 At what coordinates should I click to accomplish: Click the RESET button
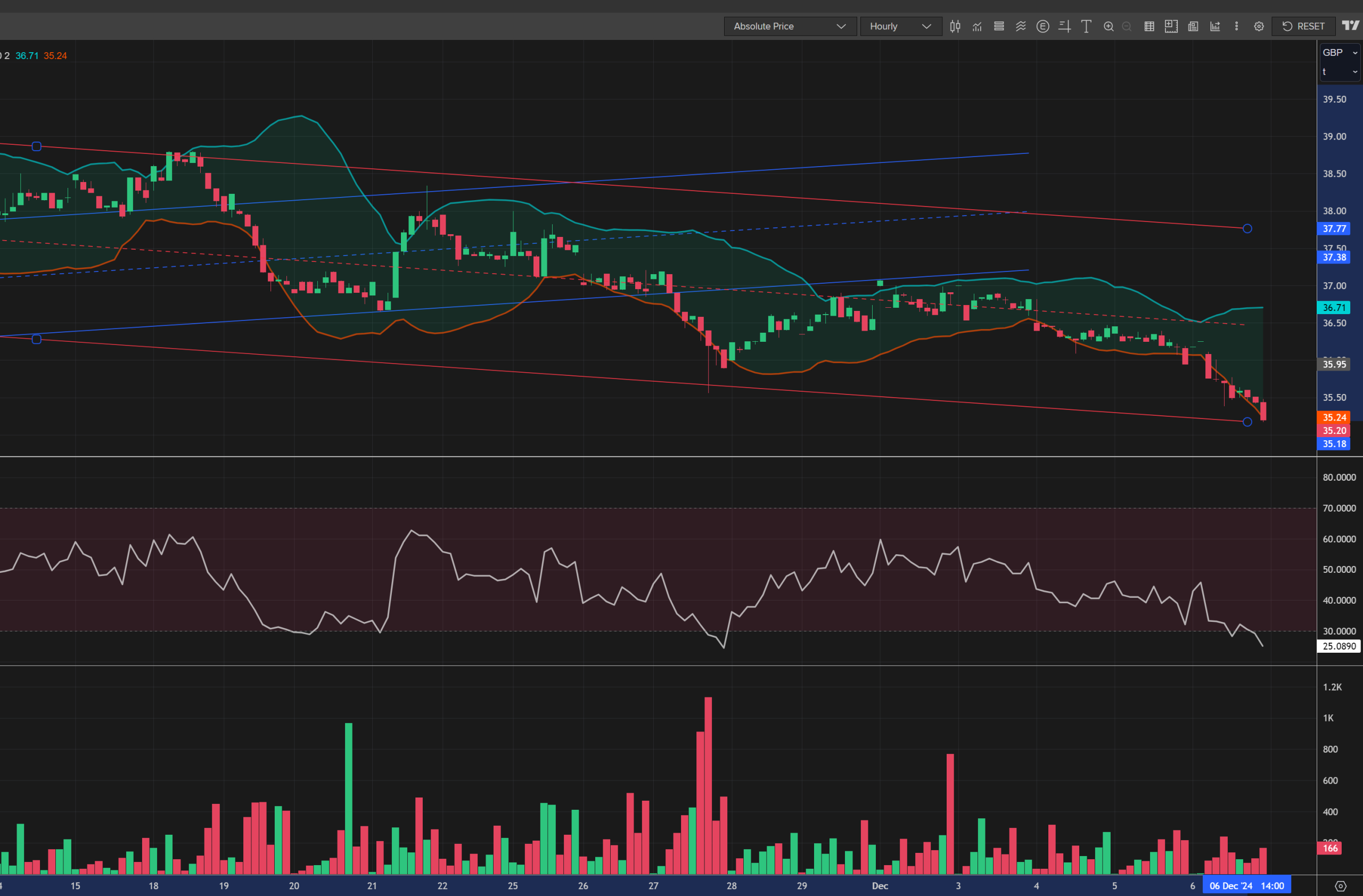1303,26
